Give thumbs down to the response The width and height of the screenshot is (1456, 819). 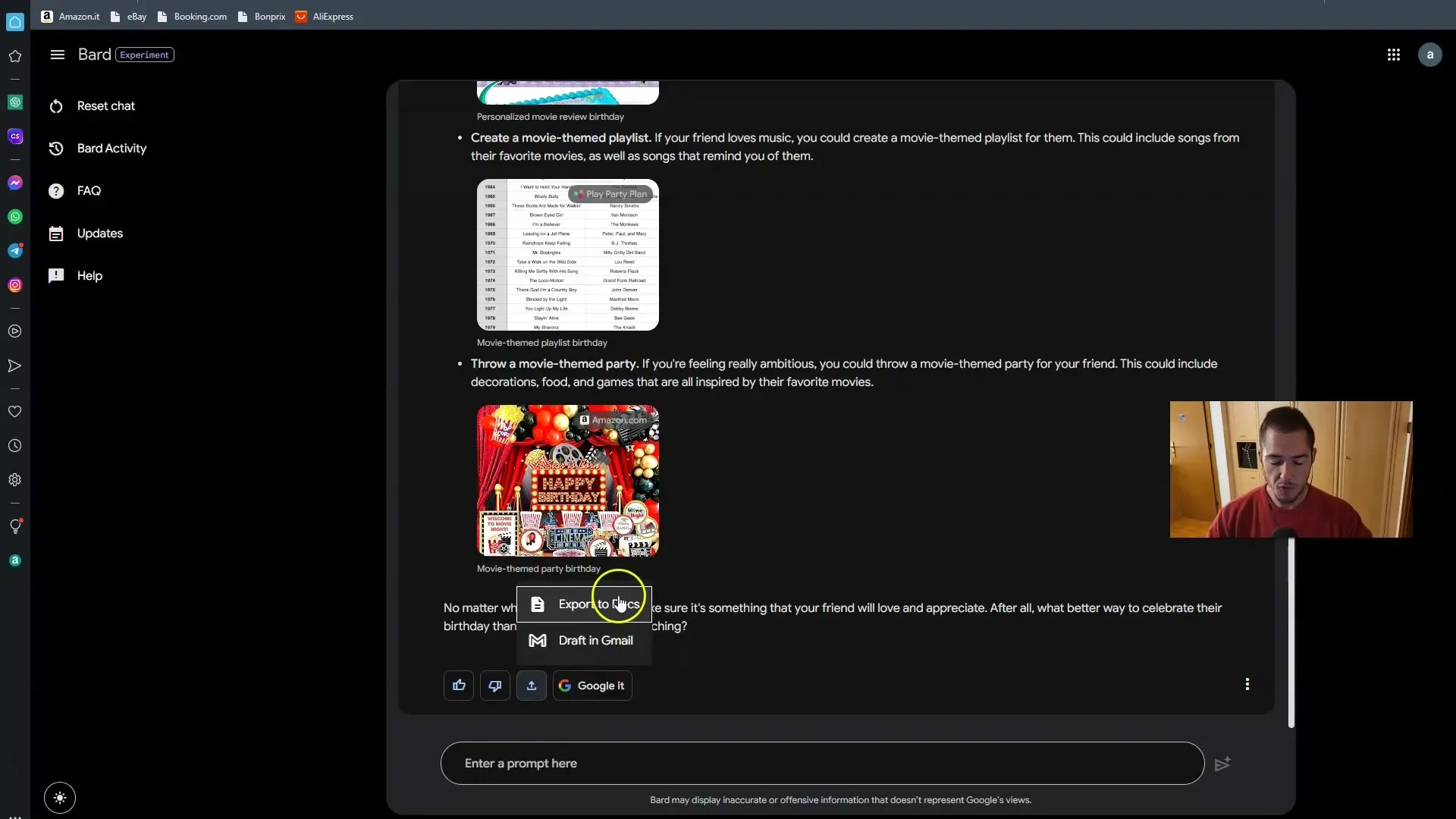495,686
